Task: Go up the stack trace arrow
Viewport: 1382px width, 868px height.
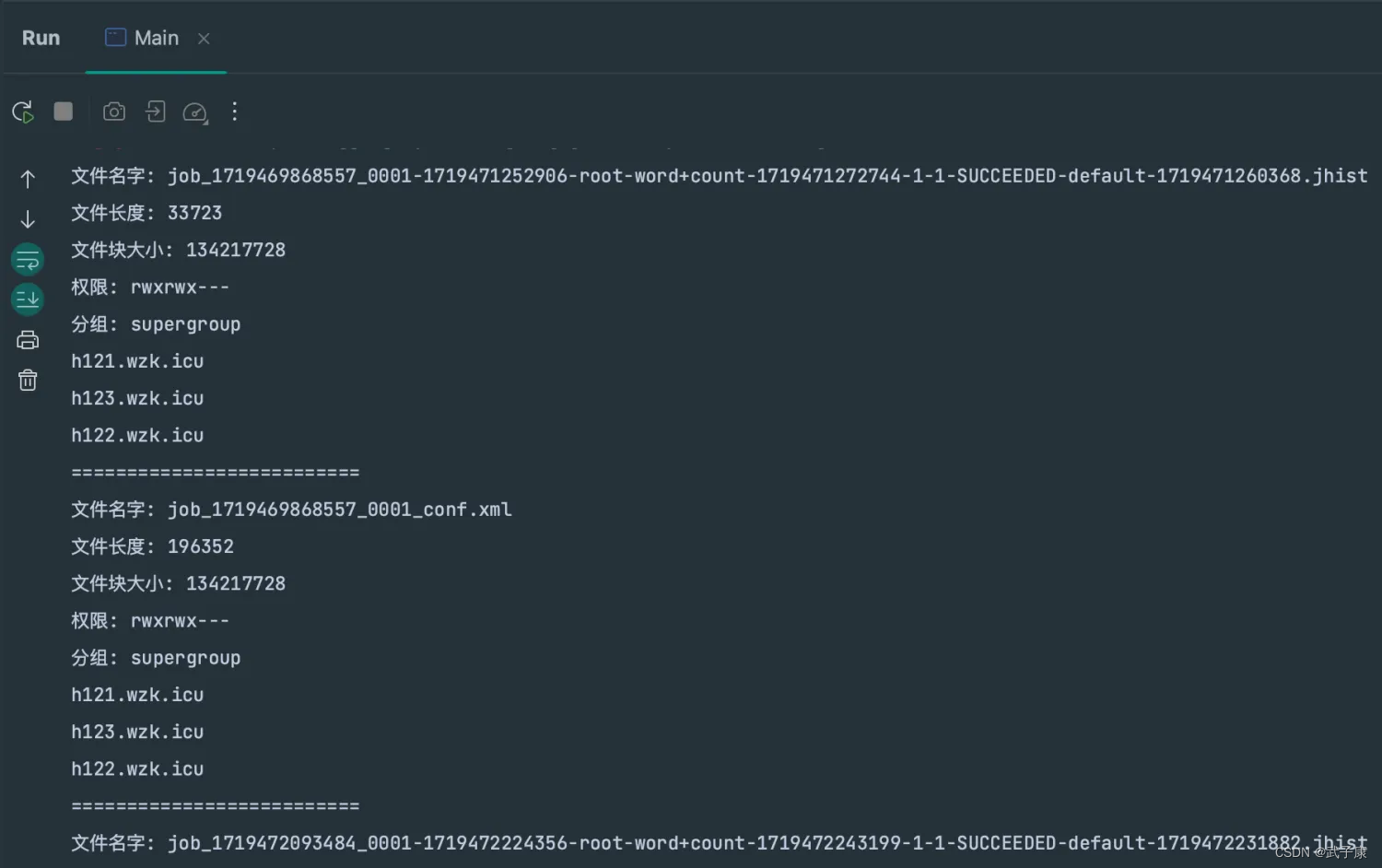Action: point(28,179)
